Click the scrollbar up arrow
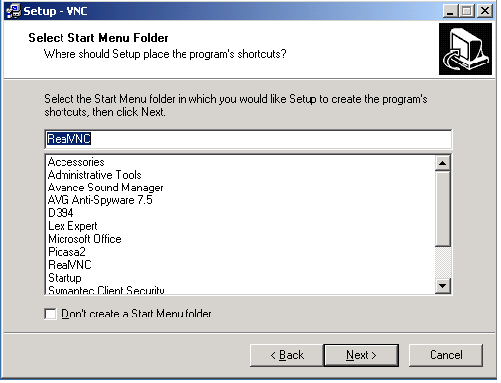 click(x=443, y=163)
